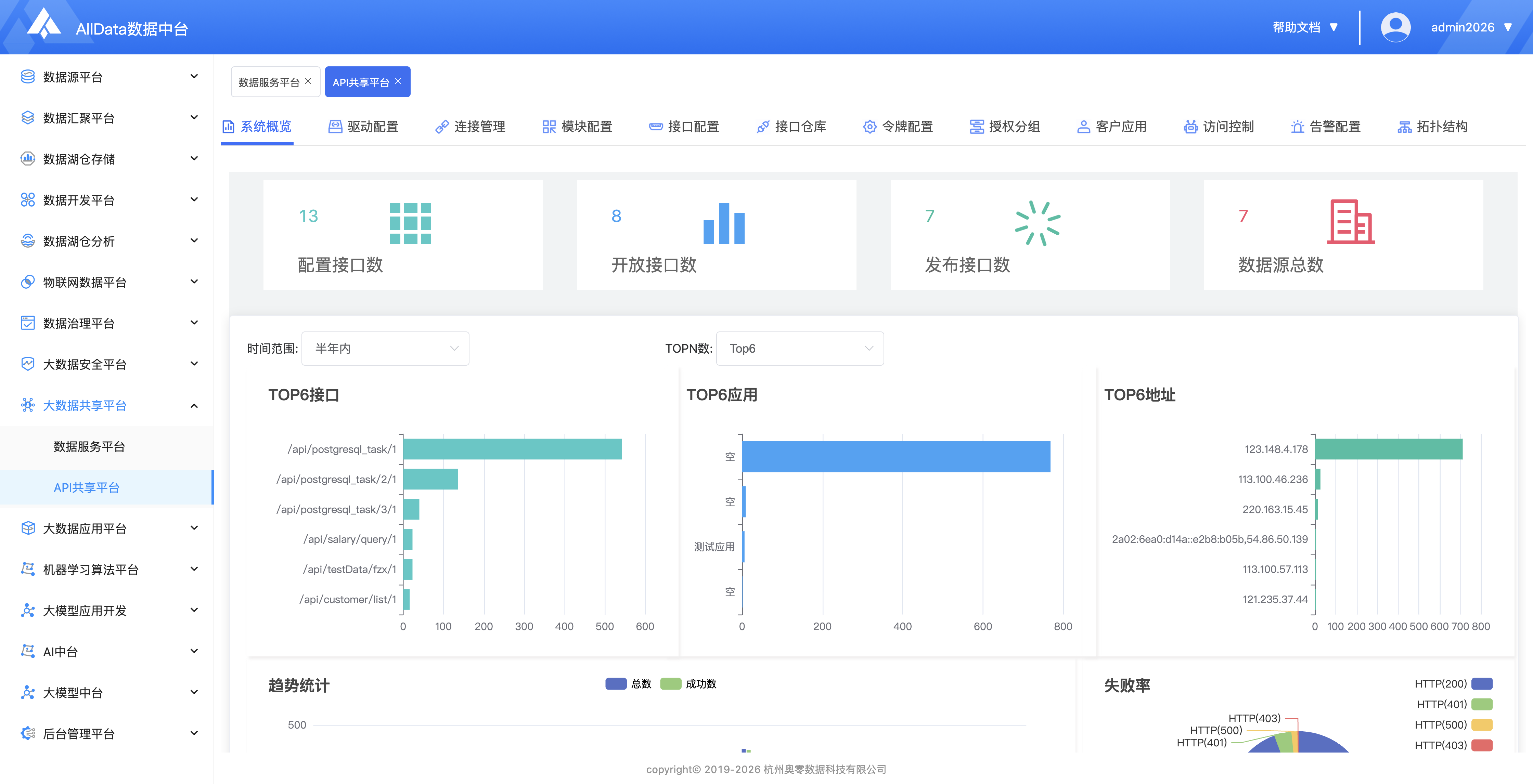Expand 数据汇聚平台 menu chevron
1533x784 pixels.
194,118
